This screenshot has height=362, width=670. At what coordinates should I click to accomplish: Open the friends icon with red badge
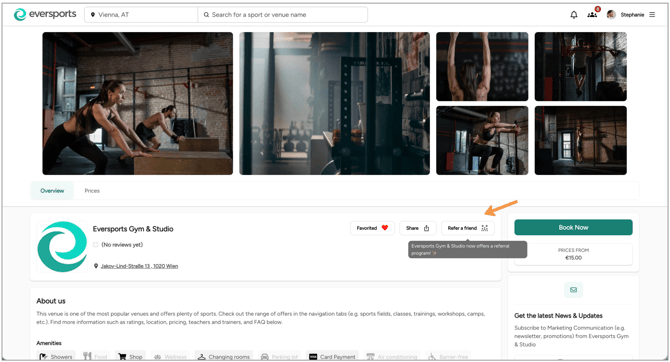pos(593,14)
